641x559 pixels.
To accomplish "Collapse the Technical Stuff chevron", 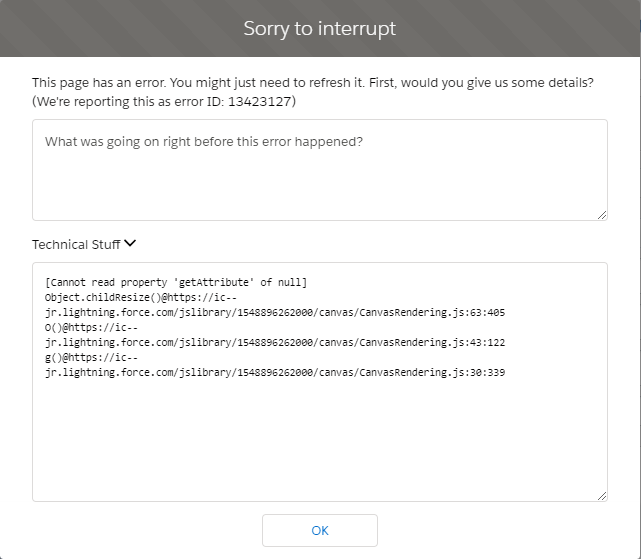I will pos(130,243).
